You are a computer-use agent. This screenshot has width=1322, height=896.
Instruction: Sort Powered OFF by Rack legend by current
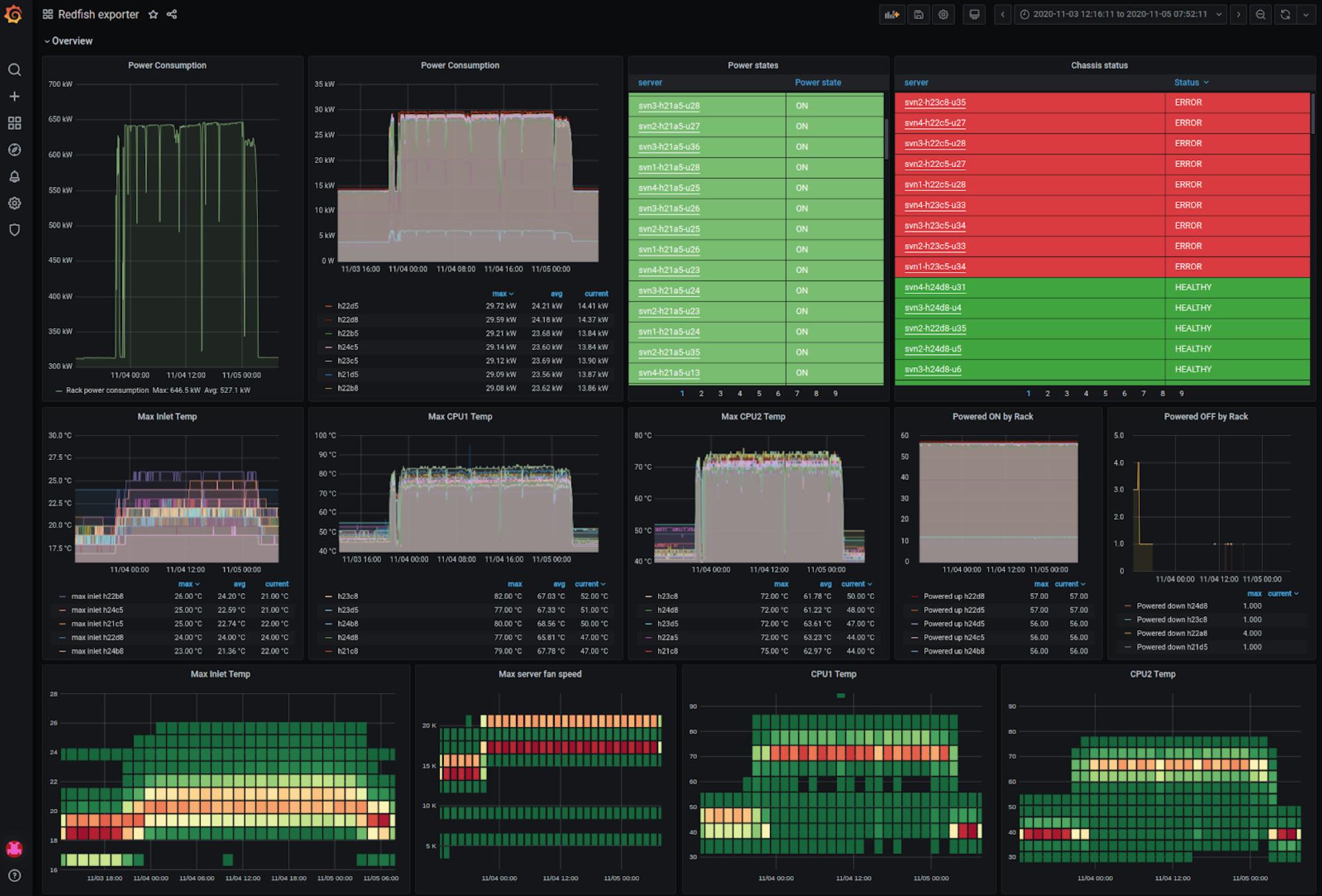click(x=1283, y=594)
